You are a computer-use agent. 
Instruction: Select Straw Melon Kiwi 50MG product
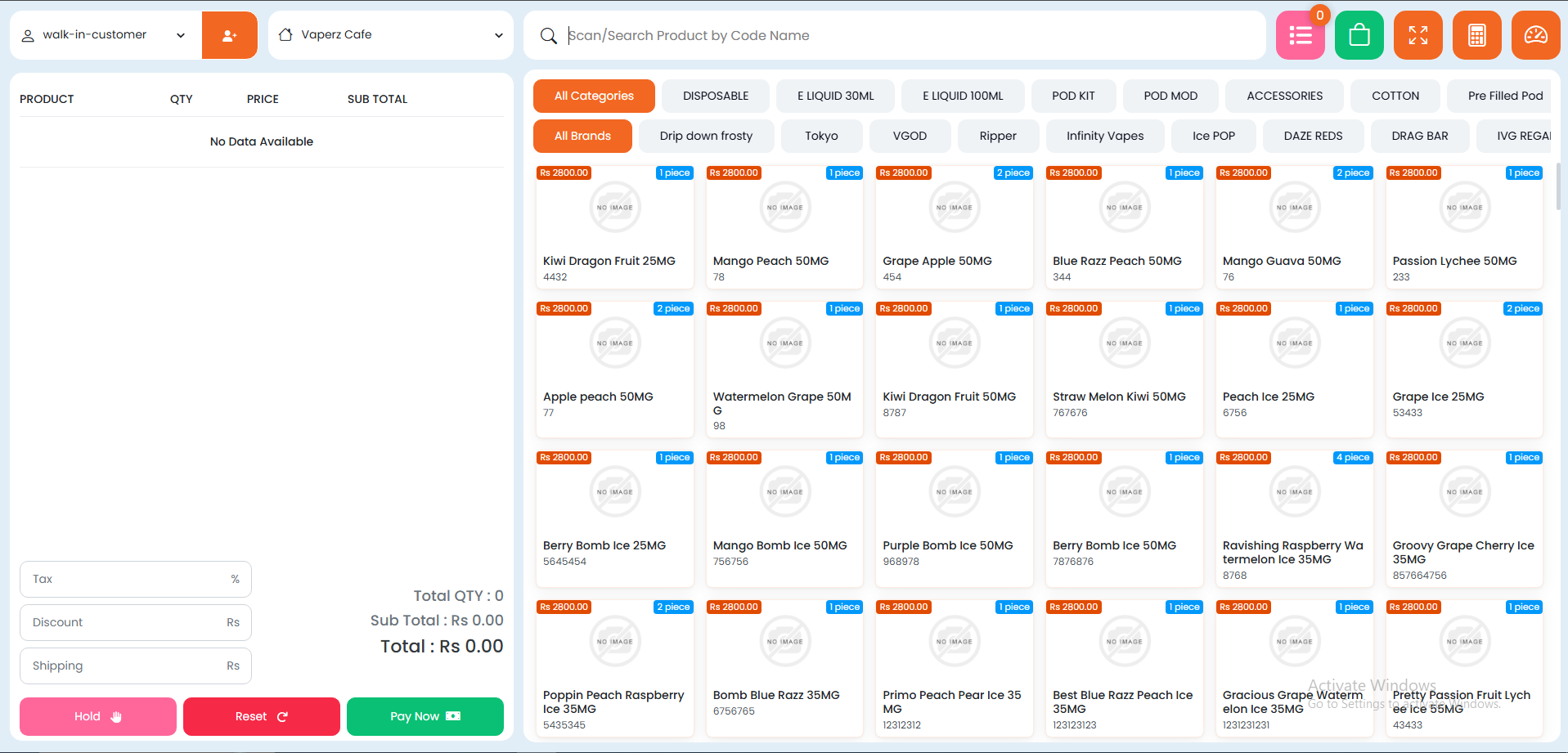(1125, 370)
